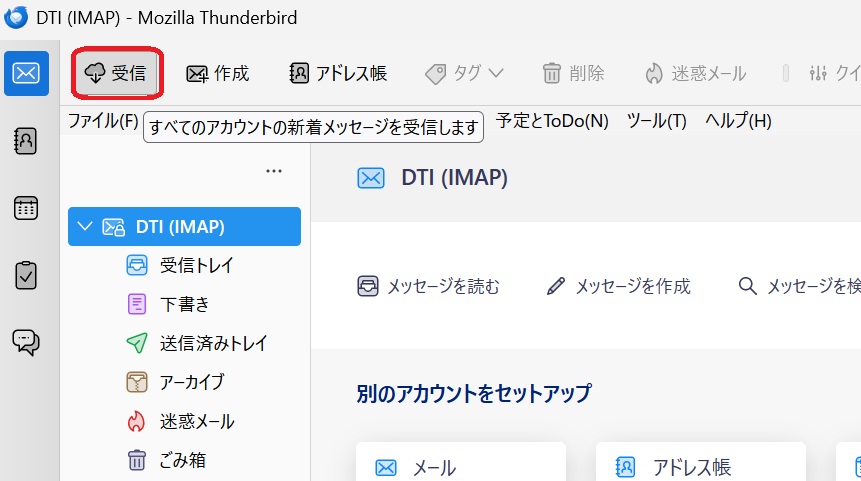Open the ツール(T) menu
This screenshot has width=861, height=481.
click(657, 121)
